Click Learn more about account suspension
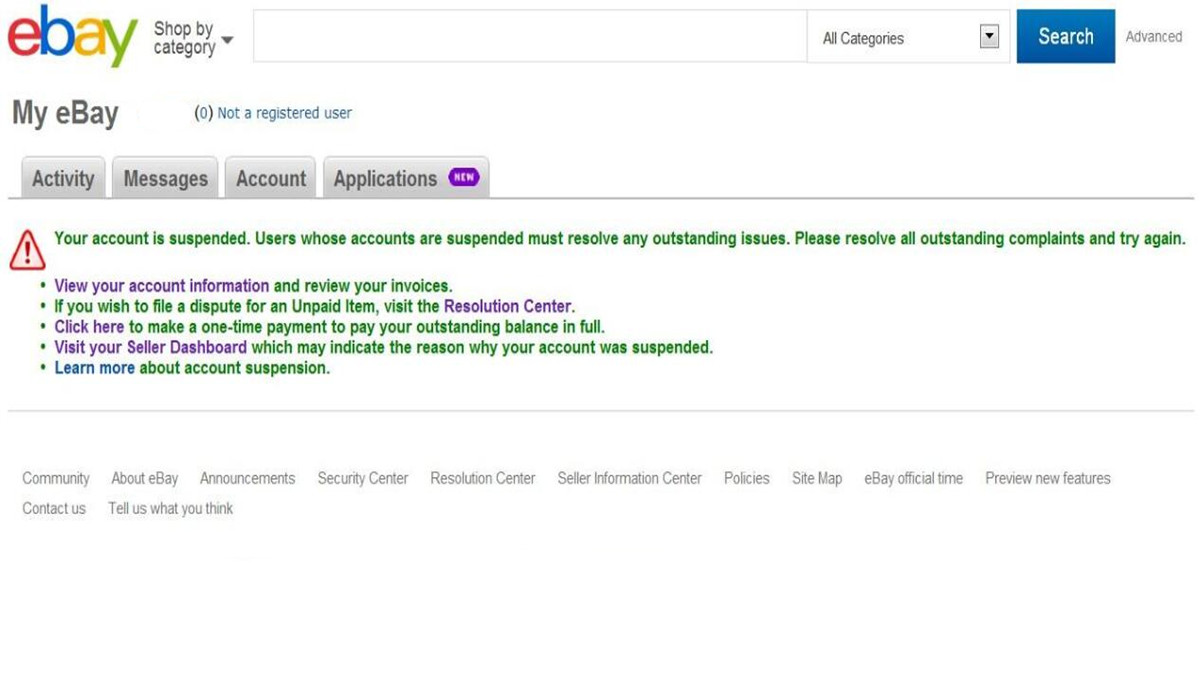Screen dimensions: 1200x700 pos(94,368)
